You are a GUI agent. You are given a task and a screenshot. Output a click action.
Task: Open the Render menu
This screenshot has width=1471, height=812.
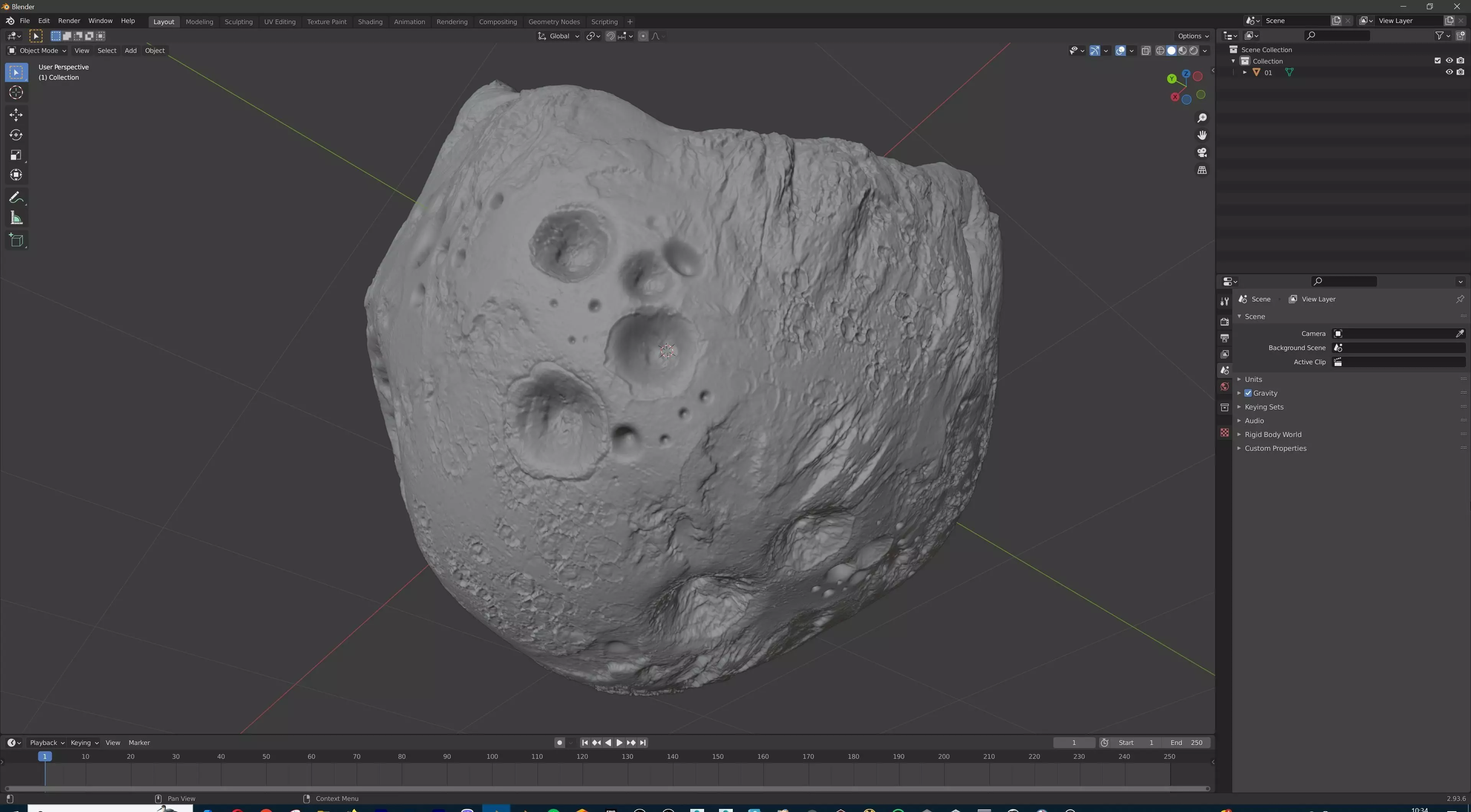pyautogui.click(x=69, y=21)
